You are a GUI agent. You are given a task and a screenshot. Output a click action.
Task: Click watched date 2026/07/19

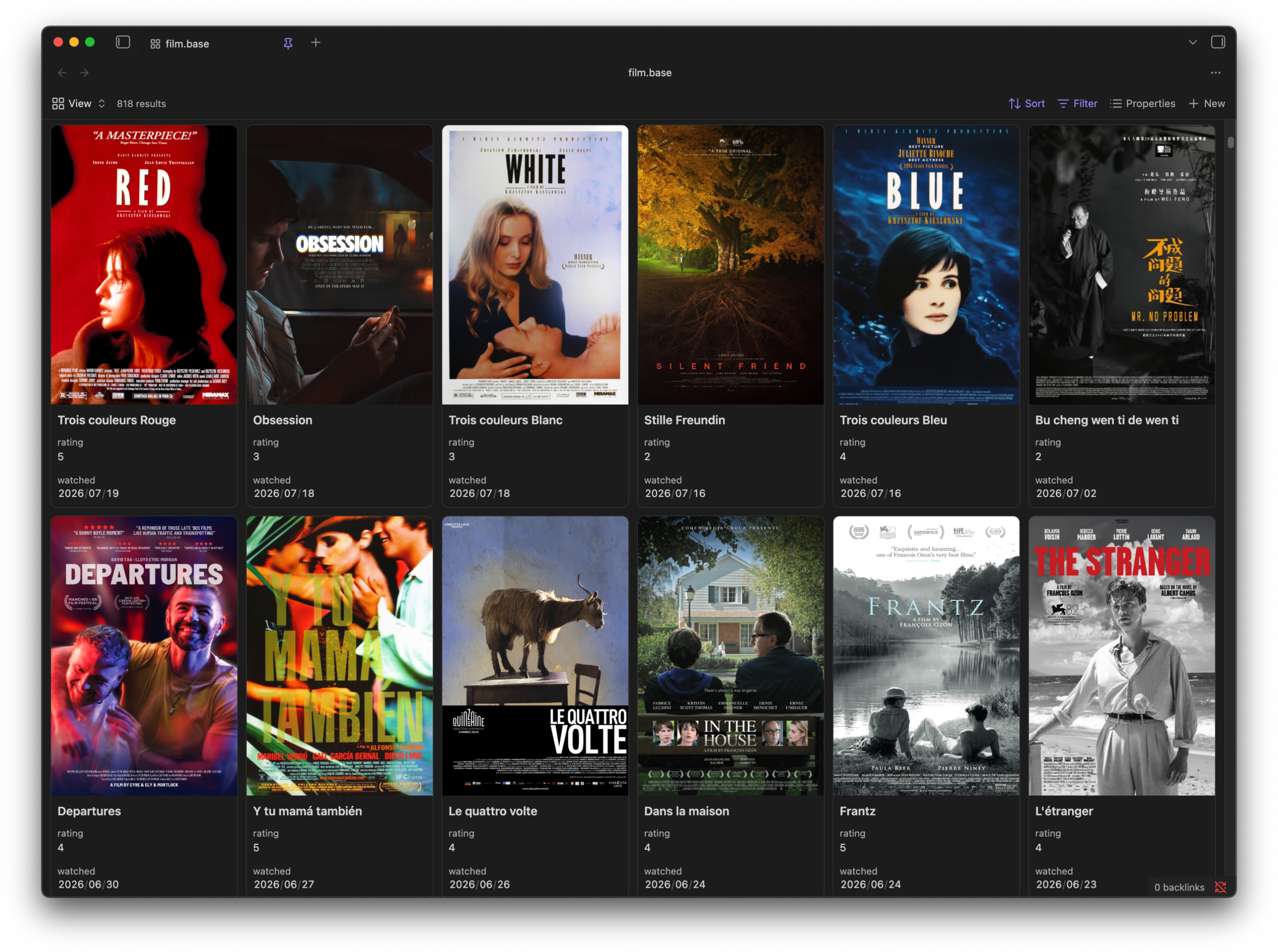point(88,493)
